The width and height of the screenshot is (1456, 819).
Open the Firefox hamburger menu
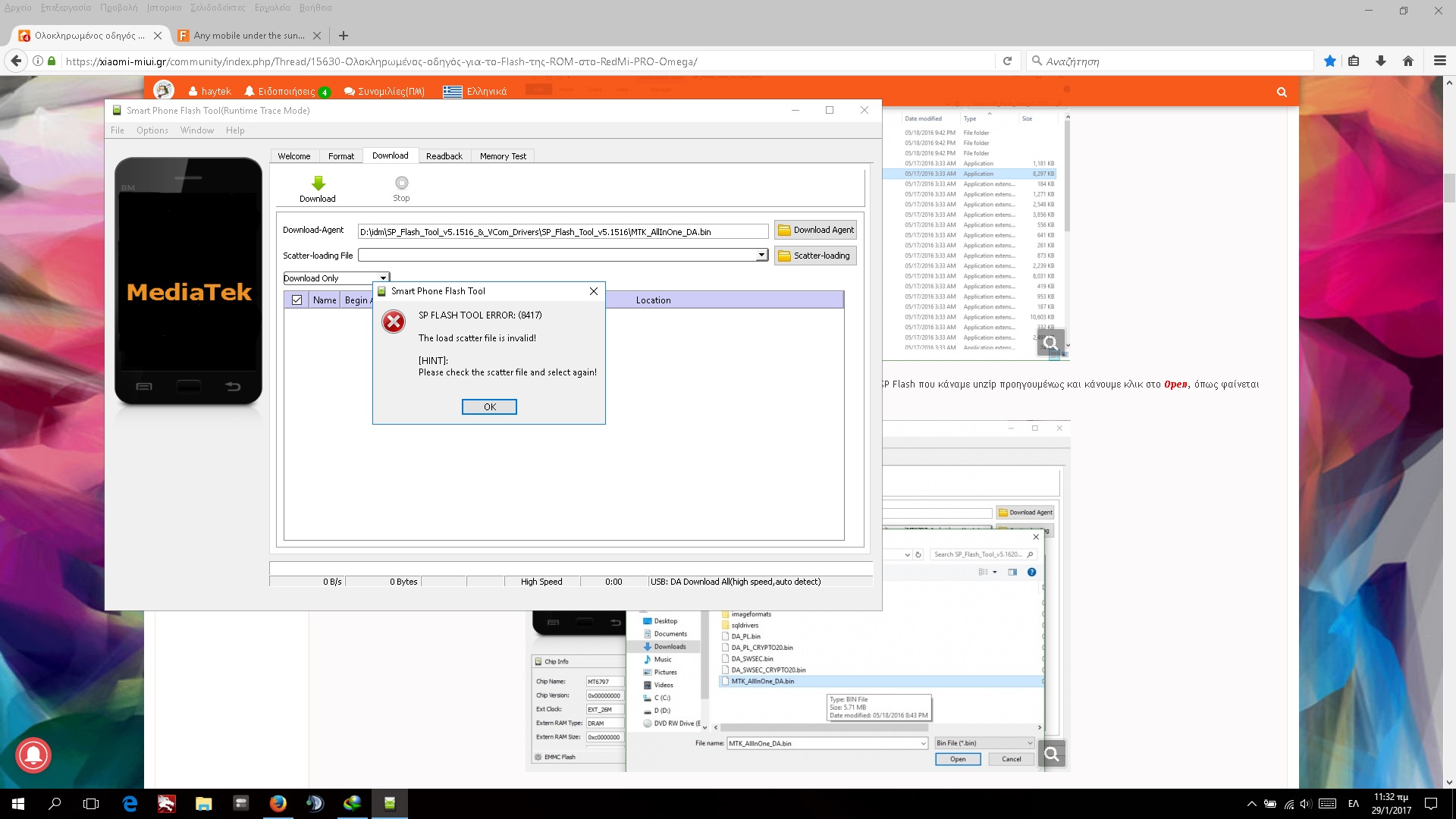click(x=1439, y=61)
